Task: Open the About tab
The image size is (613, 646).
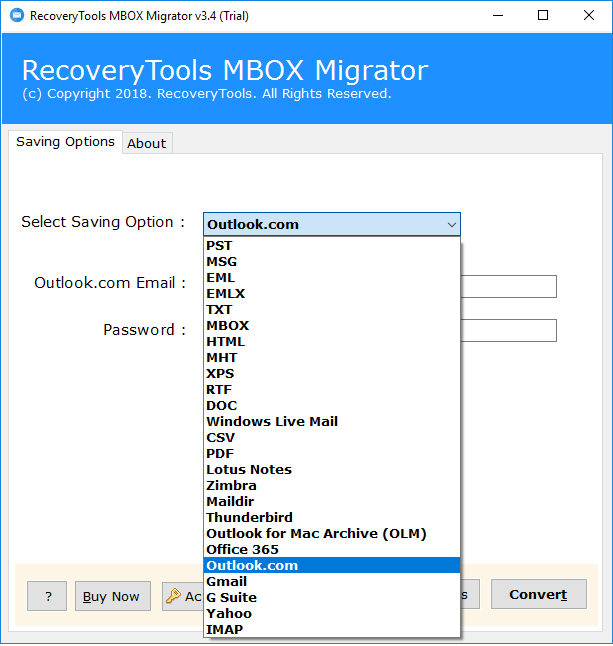Action: 147,143
